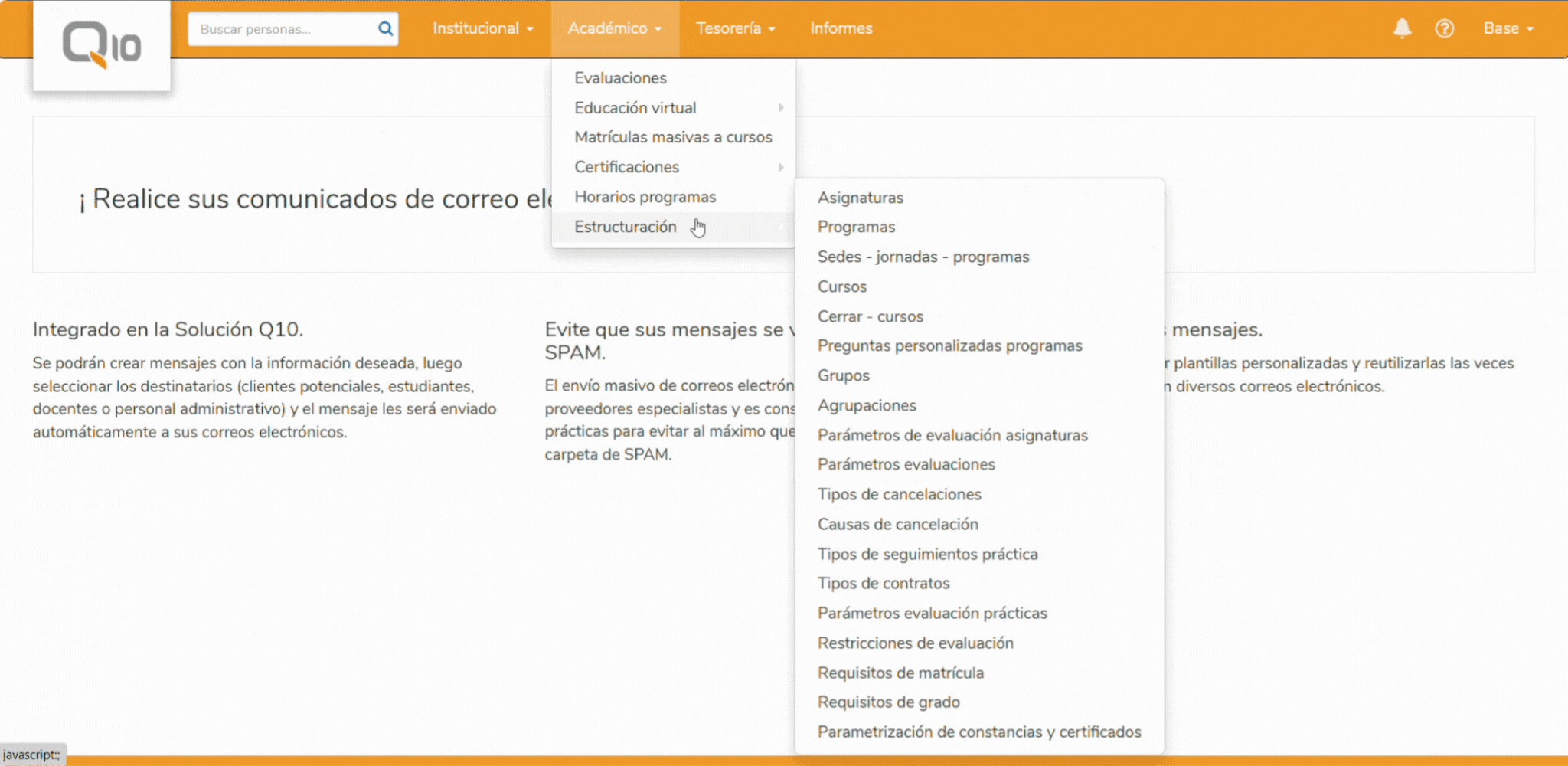Select Evaluaciones from Académico menu
This screenshot has width=1568, height=766.
[x=620, y=78]
